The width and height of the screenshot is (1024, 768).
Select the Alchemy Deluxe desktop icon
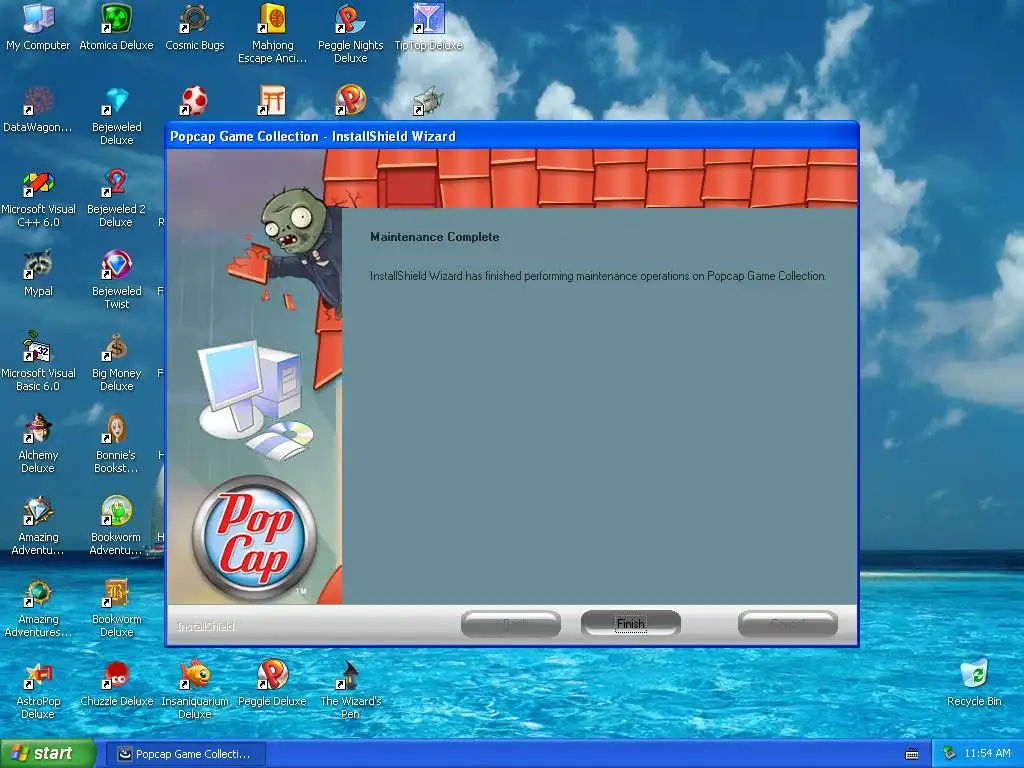pos(38,443)
